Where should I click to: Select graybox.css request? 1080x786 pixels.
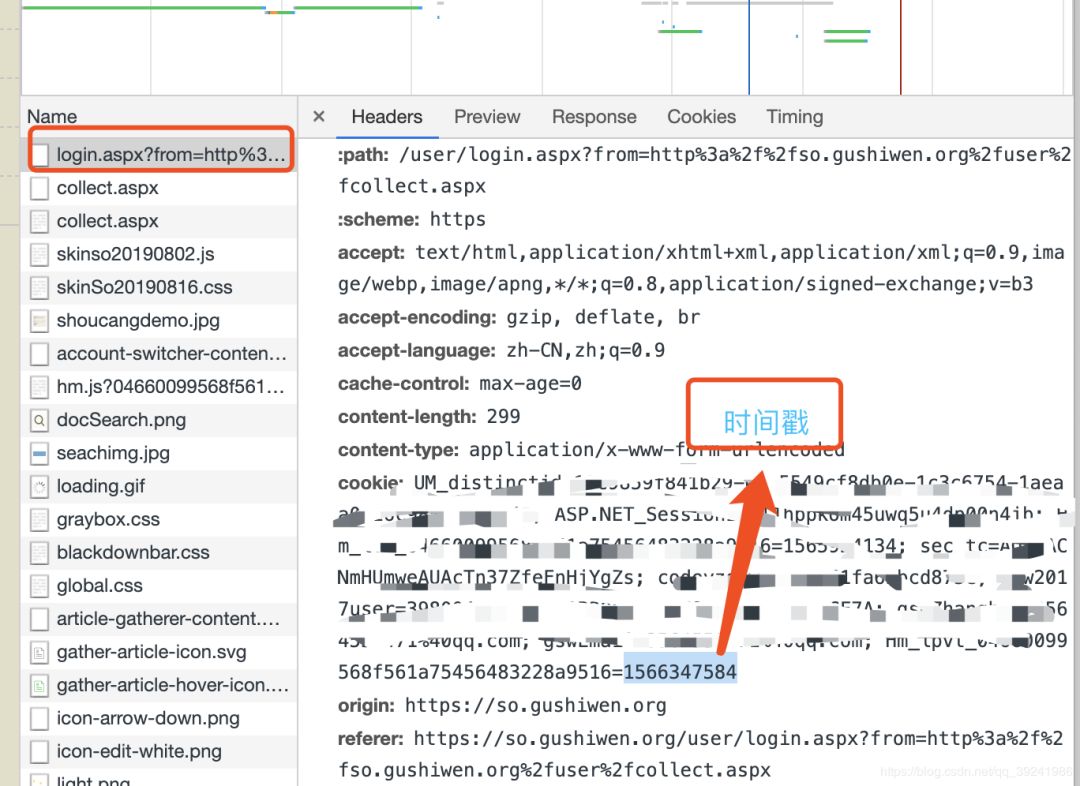tap(160, 519)
